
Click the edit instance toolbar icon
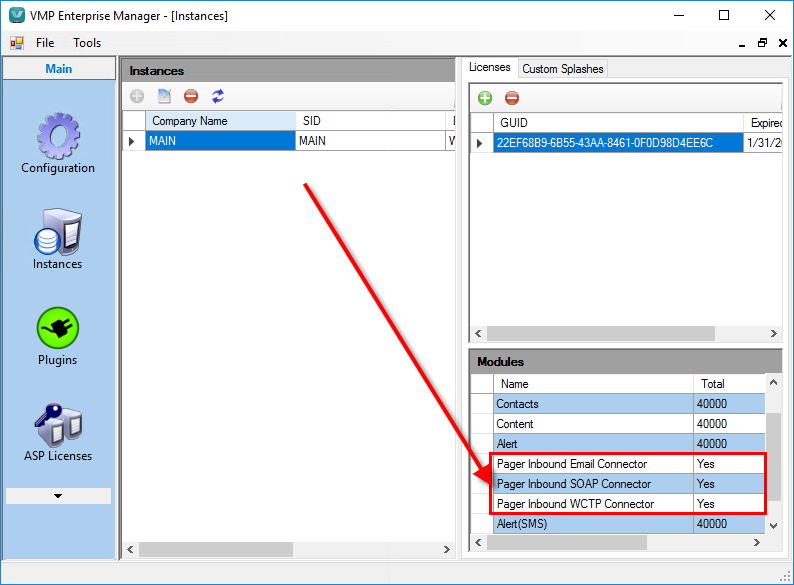pyautogui.click(x=164, y=97)
